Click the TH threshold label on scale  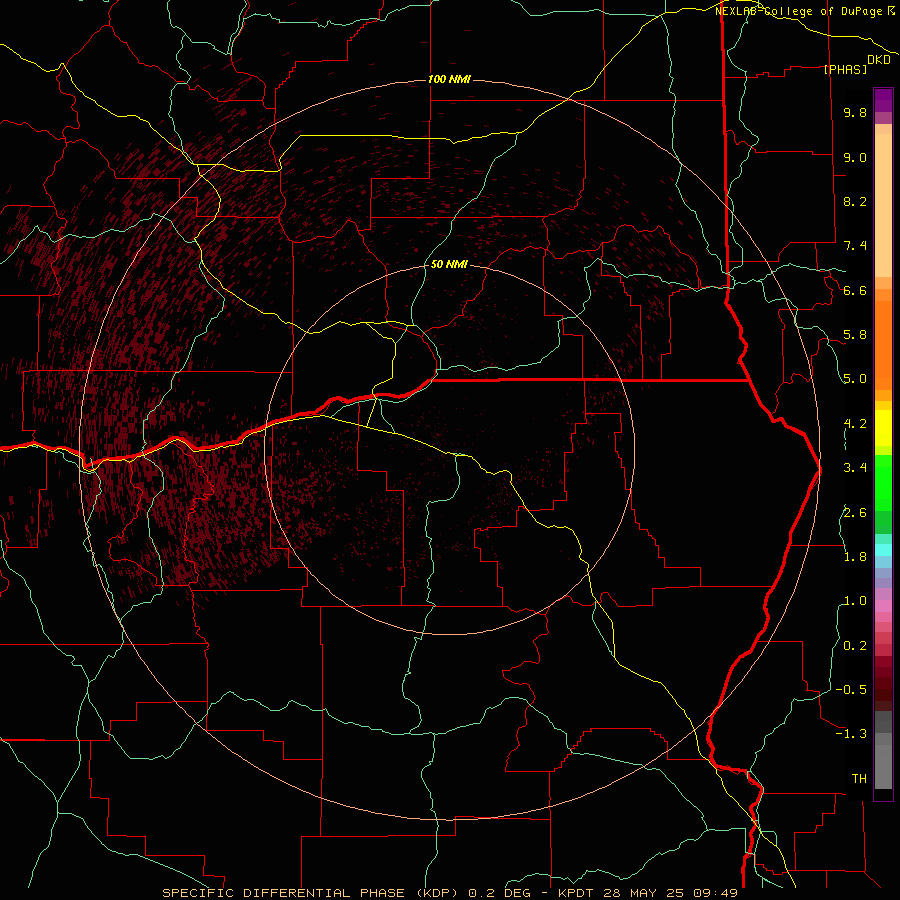[859, 779]
